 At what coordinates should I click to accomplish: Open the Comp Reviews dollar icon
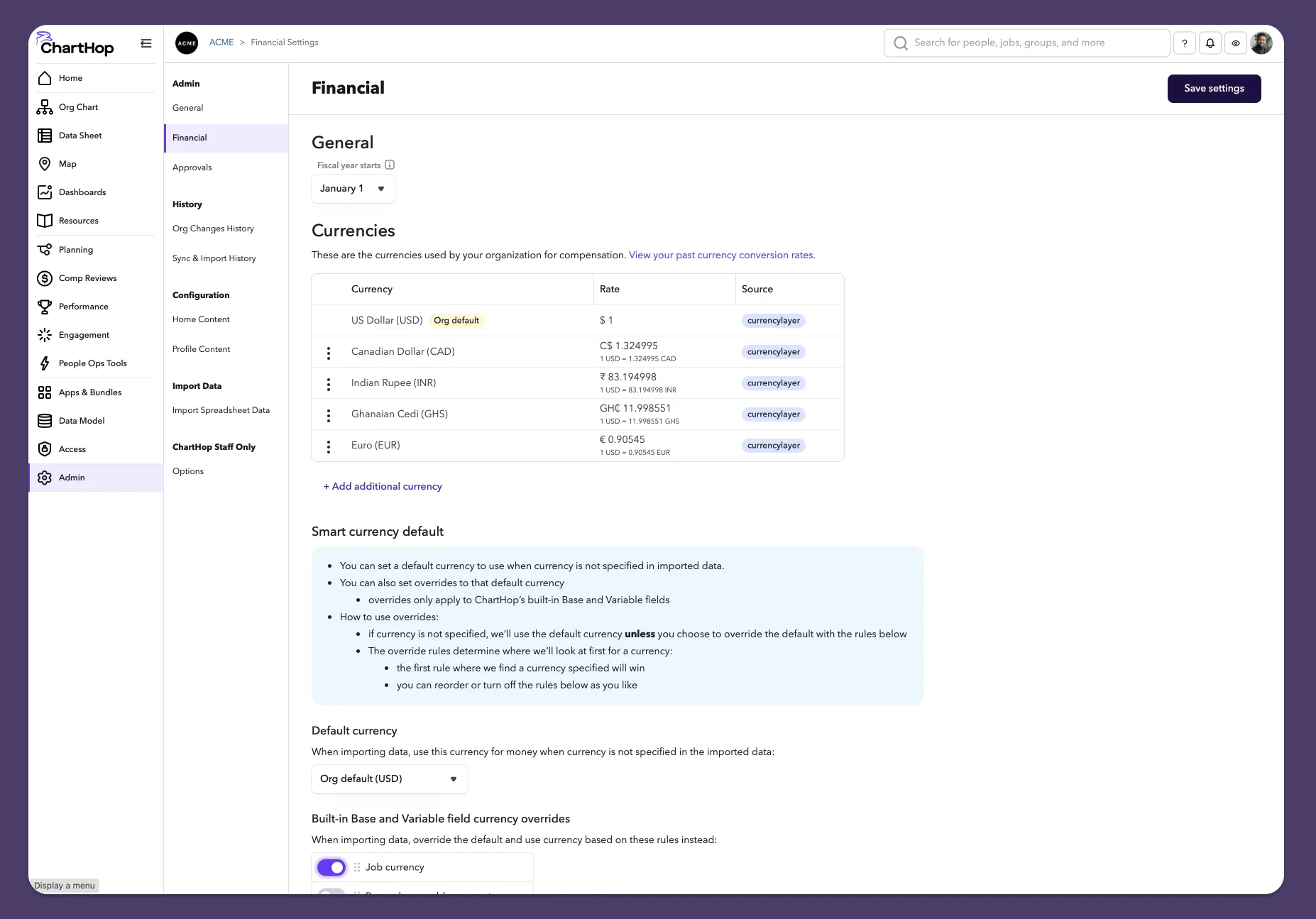[45, 278]
